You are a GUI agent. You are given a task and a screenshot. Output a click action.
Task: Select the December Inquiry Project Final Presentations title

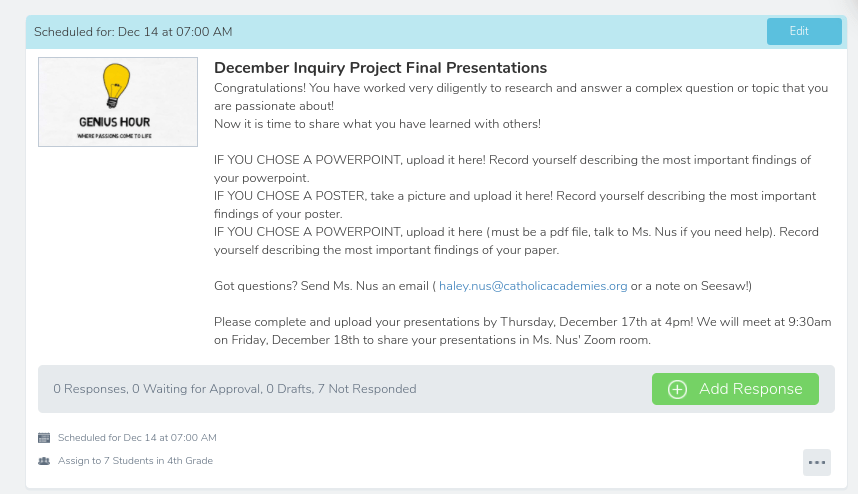[380, 68]
